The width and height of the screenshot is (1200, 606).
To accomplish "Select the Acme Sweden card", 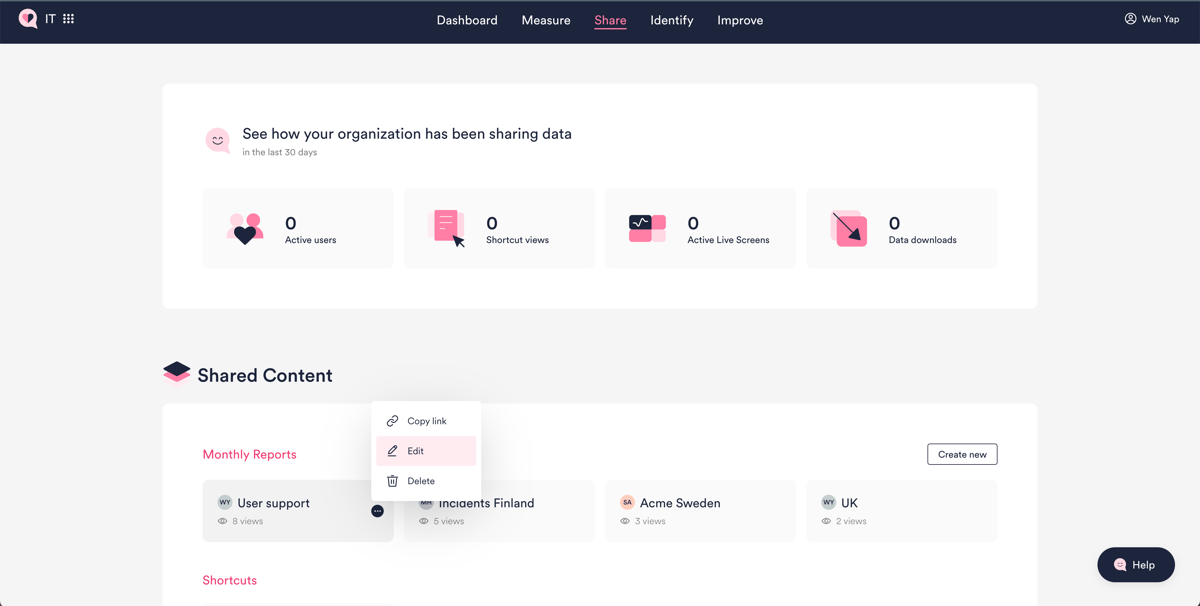I will coord(700,510).
